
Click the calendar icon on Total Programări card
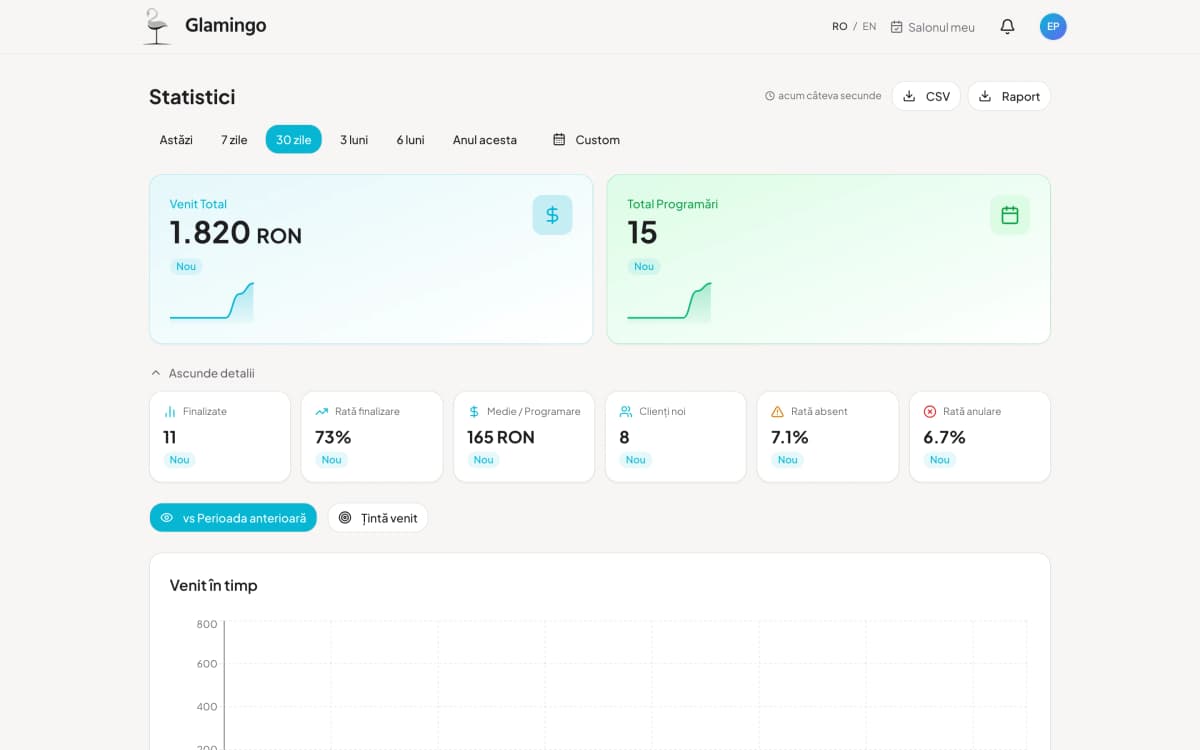pyautogui.click(x=1010, y=214)
